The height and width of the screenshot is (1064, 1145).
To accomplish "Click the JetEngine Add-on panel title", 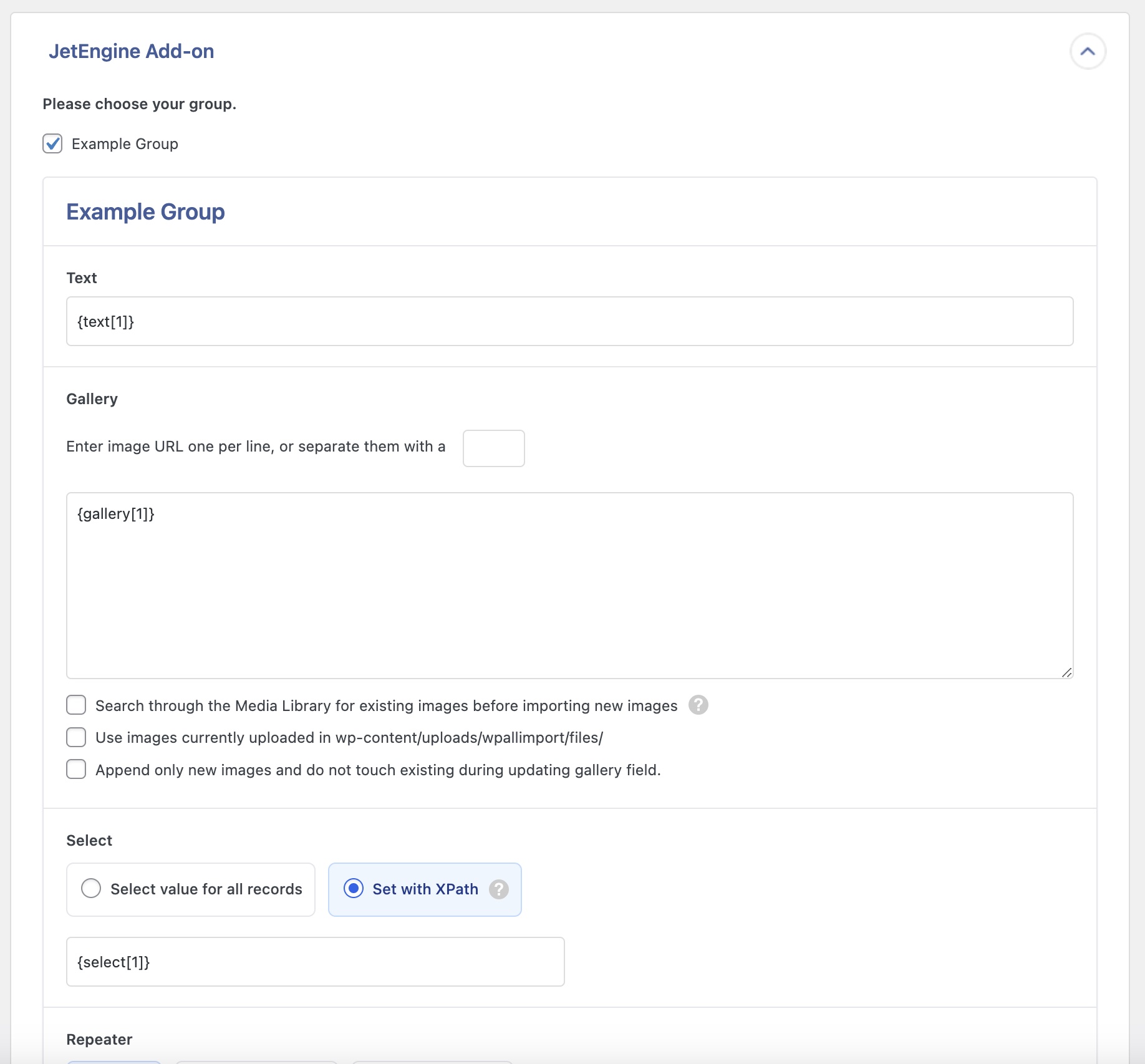I will [131, 51].
